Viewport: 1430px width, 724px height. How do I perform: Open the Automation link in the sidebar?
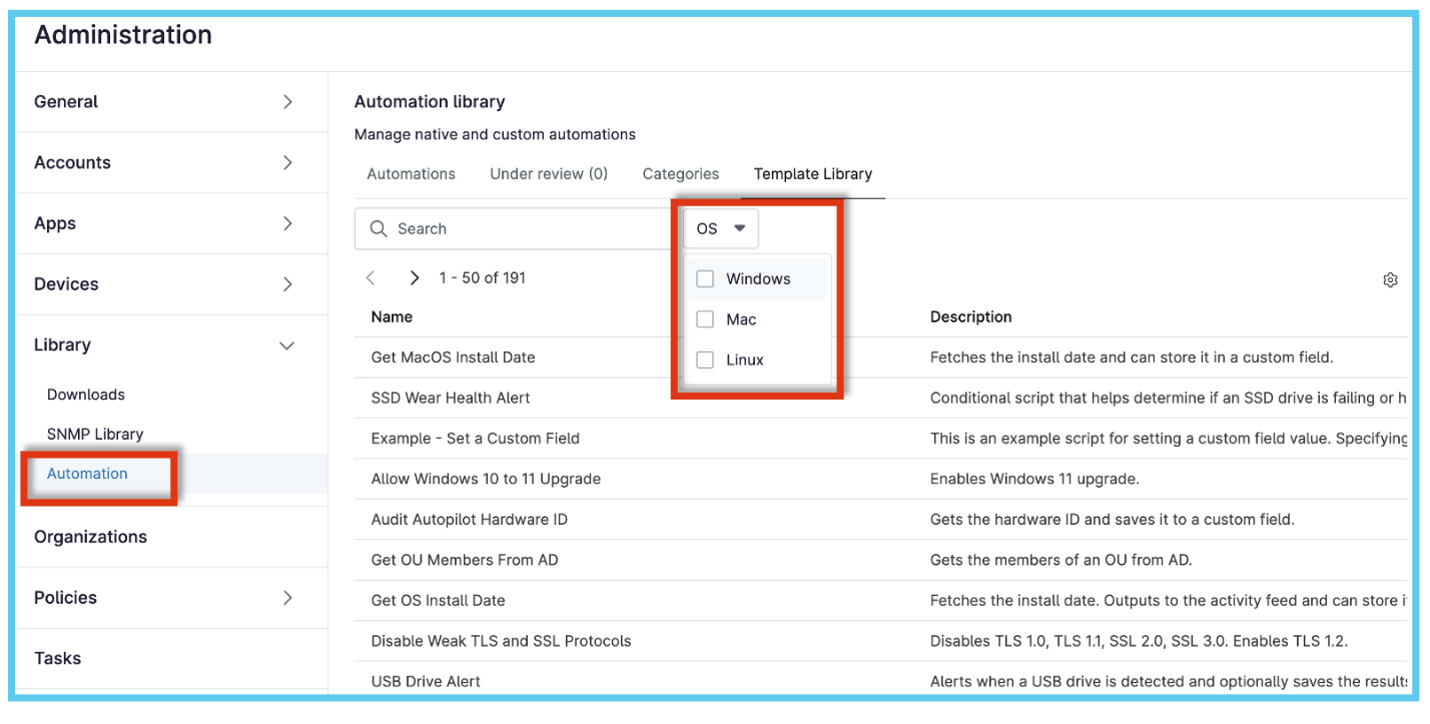coord(87,473)
